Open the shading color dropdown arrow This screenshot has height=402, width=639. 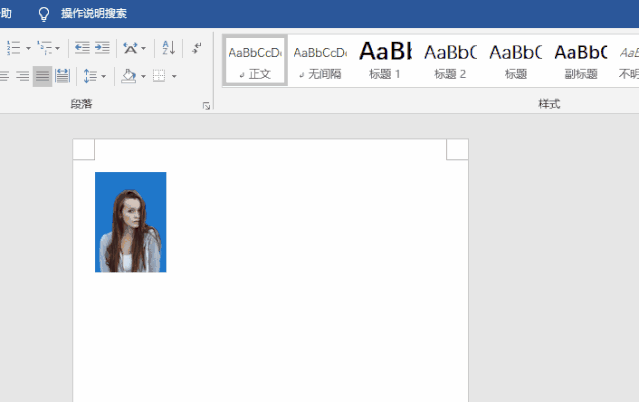coord(143,76)
